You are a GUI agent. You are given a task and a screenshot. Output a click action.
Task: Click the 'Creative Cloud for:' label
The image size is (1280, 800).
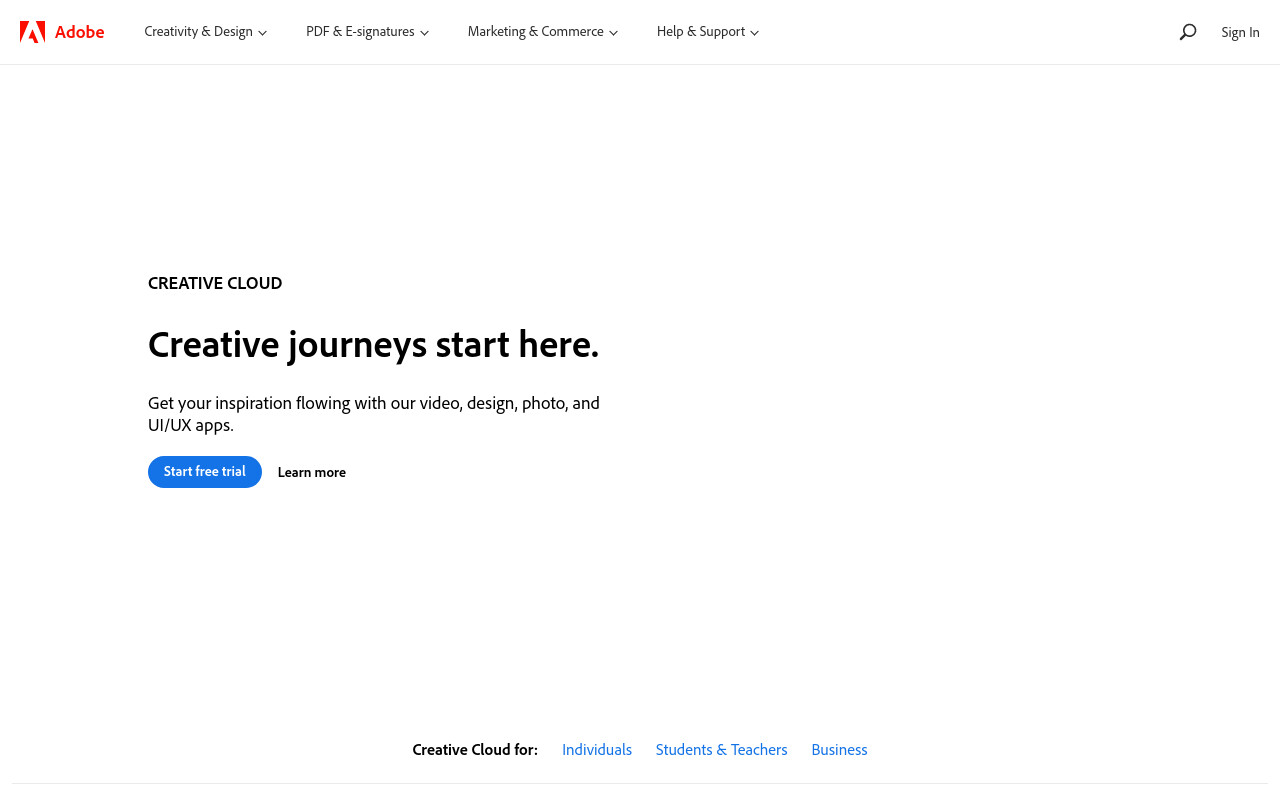click(x=475, y=750)
